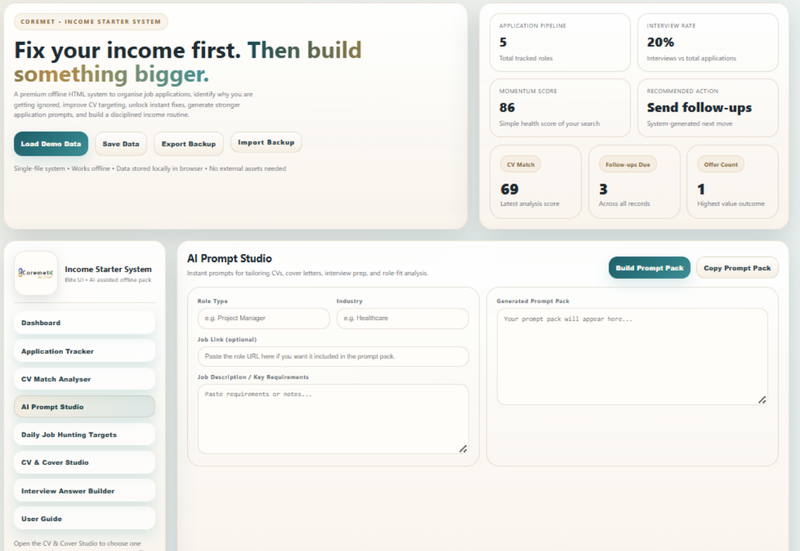
Task: Click 'Total tracked roles' caption
Action: (x=526, y=58)
